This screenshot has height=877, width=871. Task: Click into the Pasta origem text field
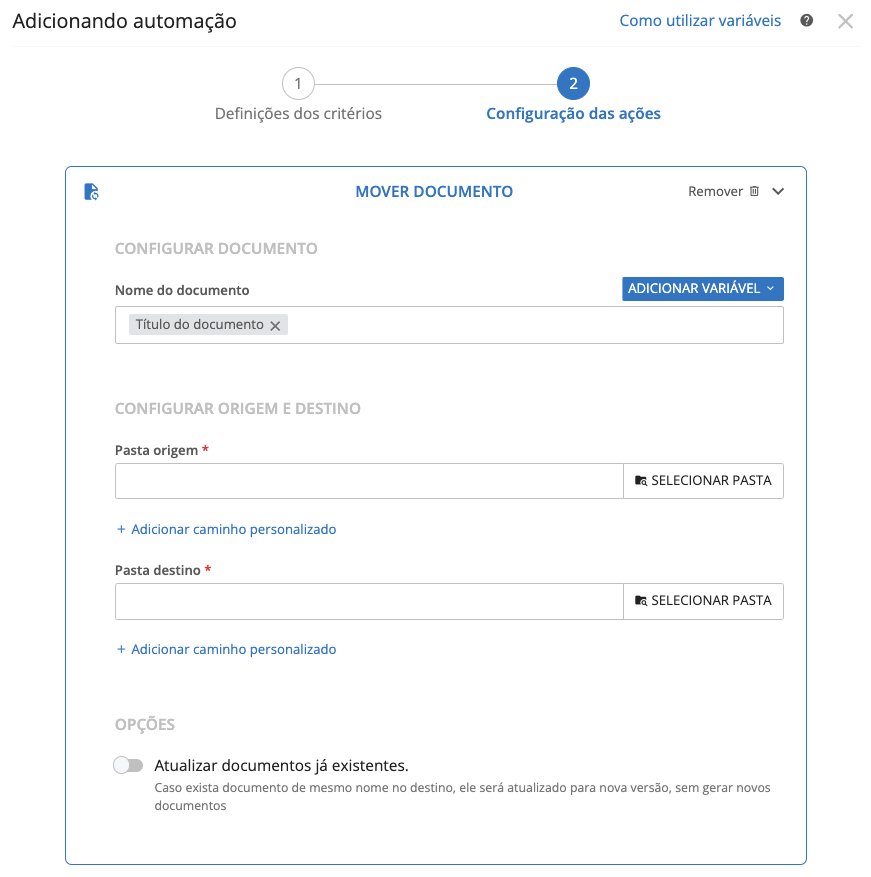tap(369, 481)
